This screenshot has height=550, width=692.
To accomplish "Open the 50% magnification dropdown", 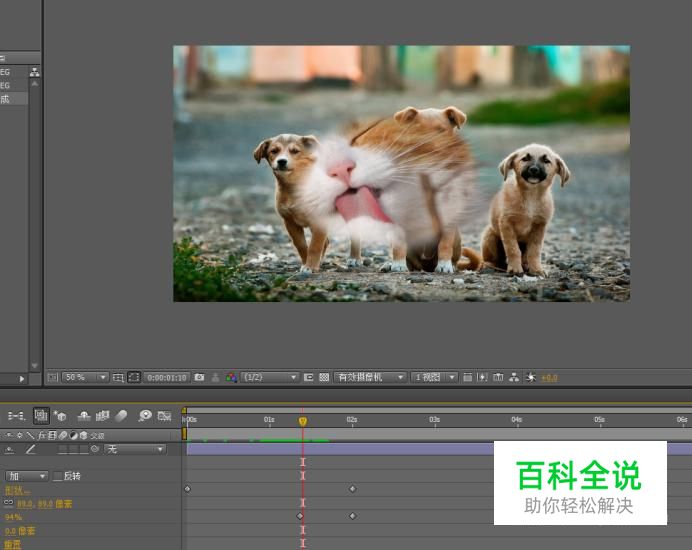I will pyautogui.click(x=86, y=377).
